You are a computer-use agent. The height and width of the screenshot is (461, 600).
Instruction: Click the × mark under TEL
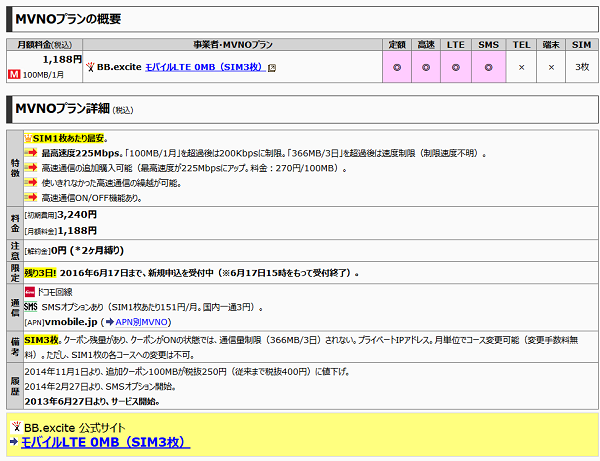click(x=521, y=67)
